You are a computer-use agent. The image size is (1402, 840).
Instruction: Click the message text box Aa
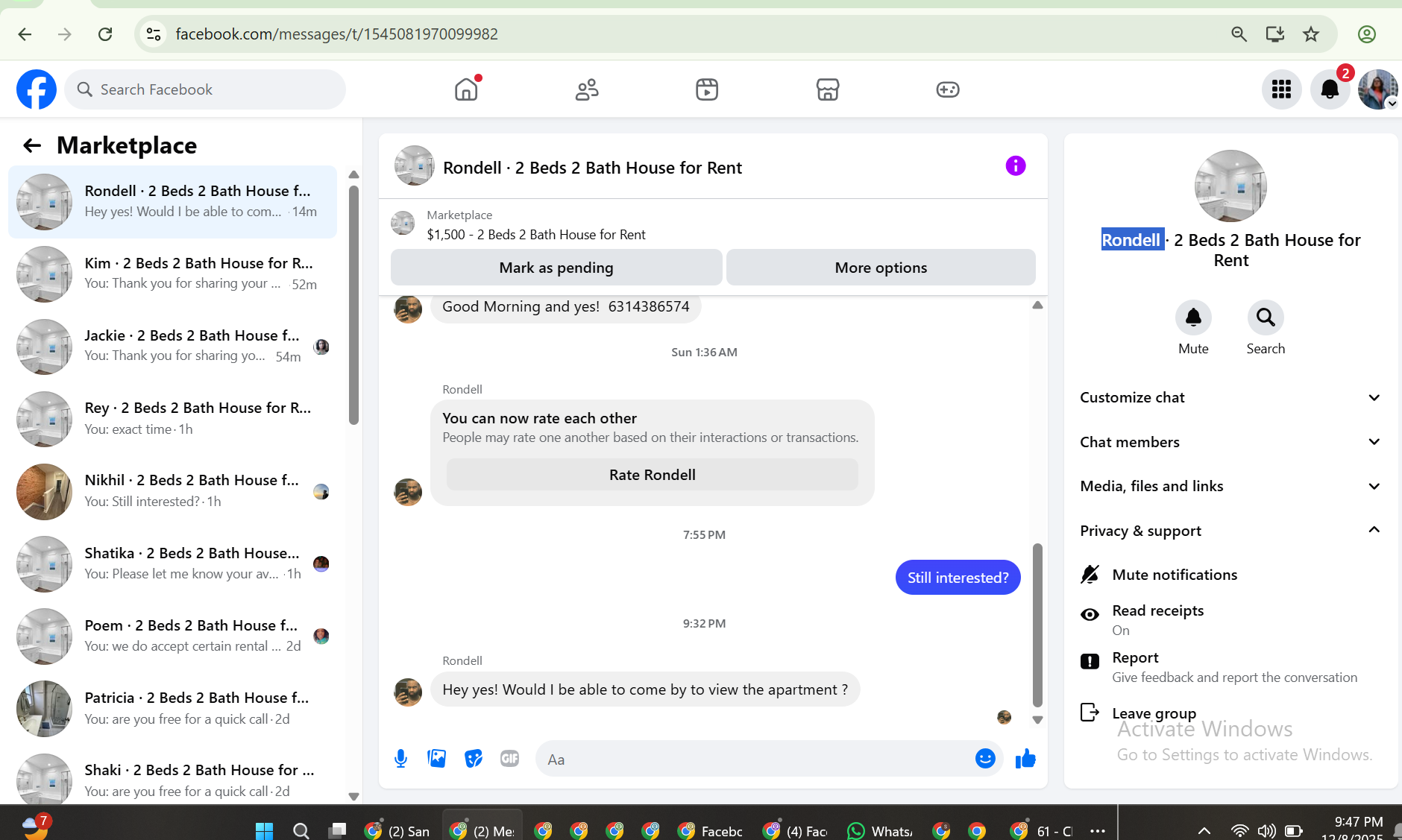click(x=753, y=760)
